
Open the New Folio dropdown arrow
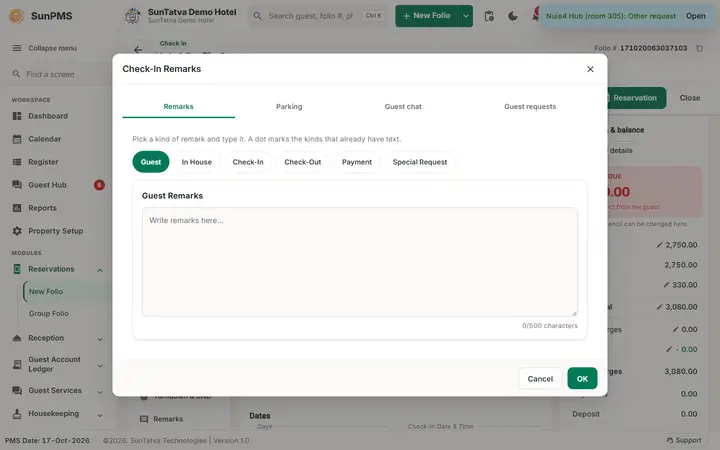[x=466, y=16]
